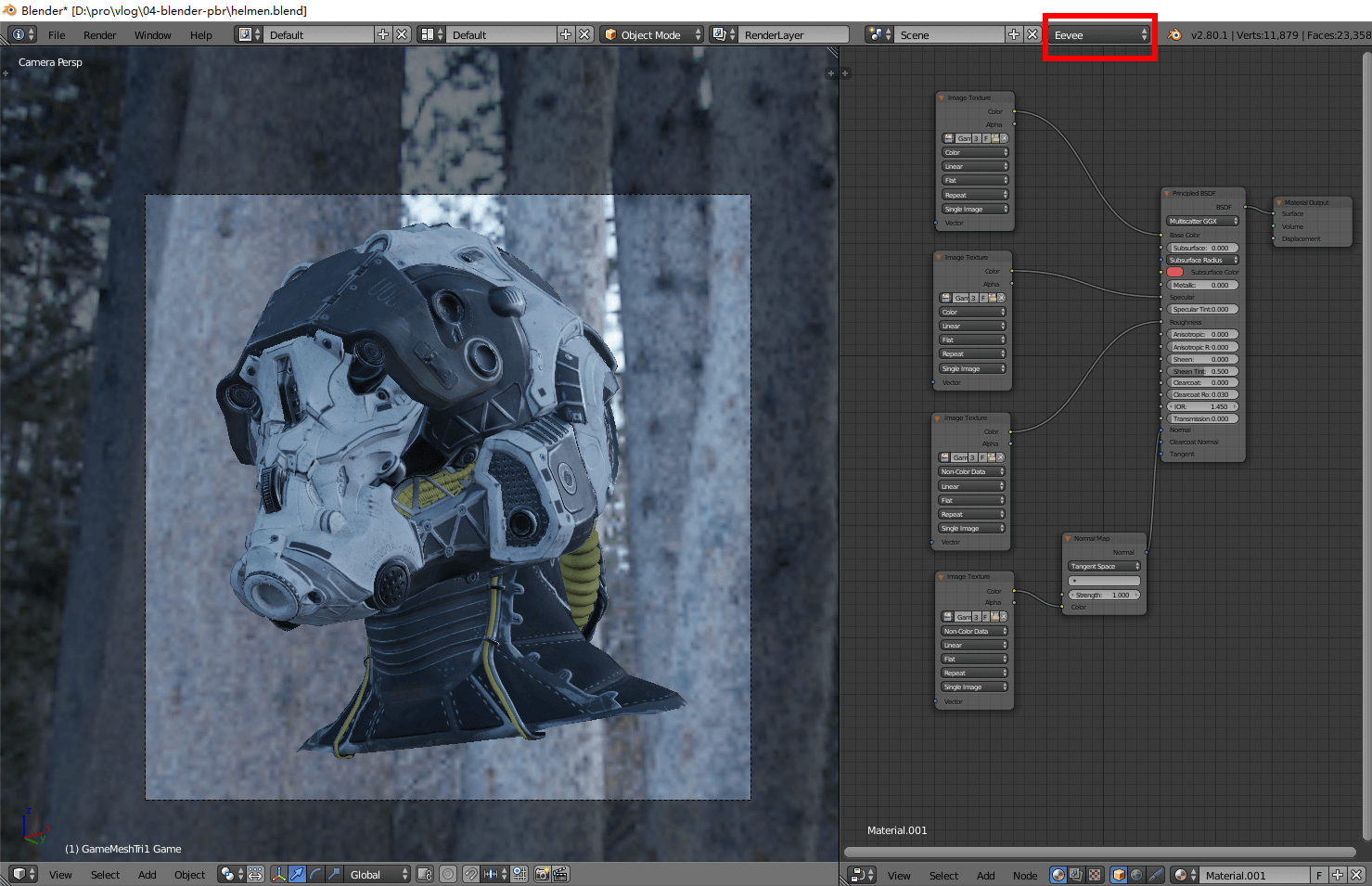1372x886 pixels.
Task: Toggle proportional editing circle icon
Action: [448, 874]
